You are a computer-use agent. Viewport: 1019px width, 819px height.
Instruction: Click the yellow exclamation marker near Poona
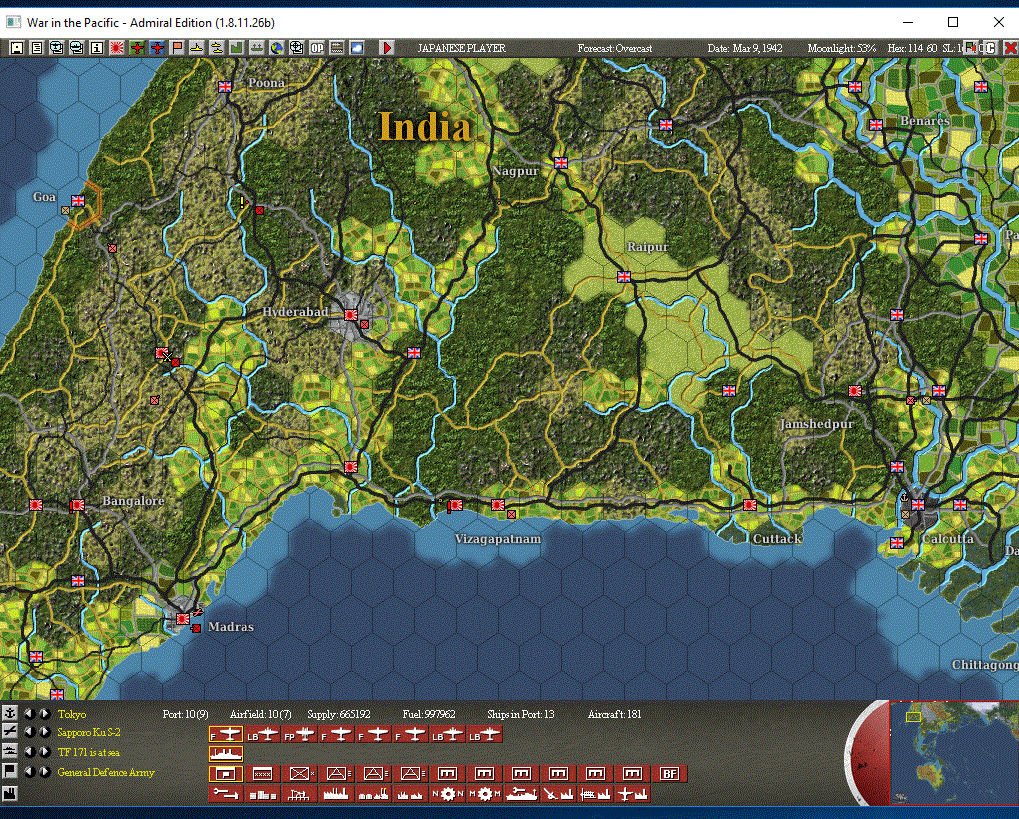[242, 203]
